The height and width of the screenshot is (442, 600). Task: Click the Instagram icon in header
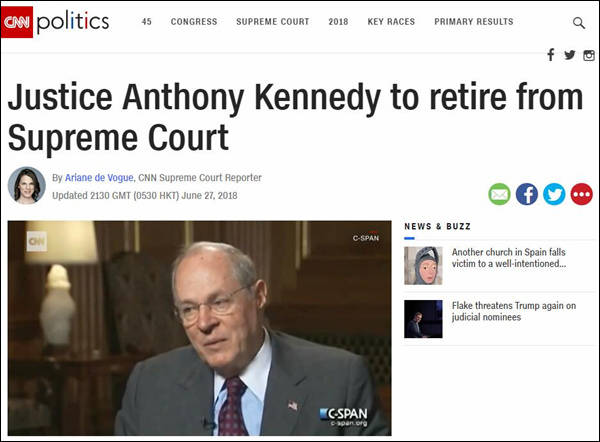tap(589, 55)
